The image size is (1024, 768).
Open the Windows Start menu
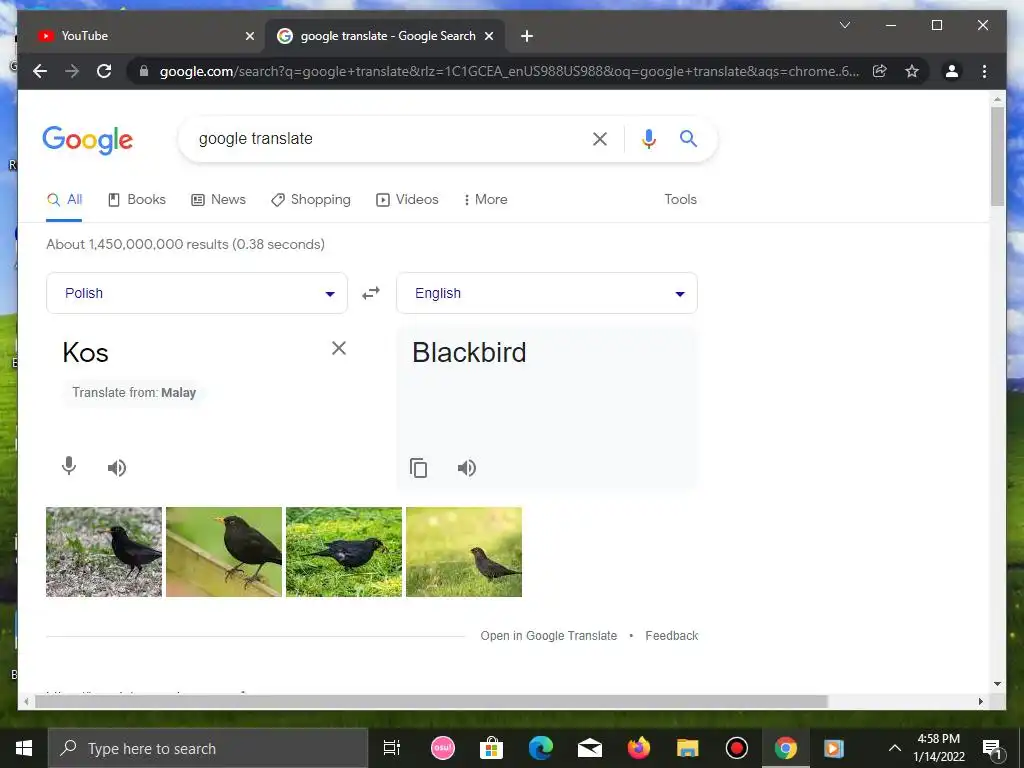coord(24,748)
